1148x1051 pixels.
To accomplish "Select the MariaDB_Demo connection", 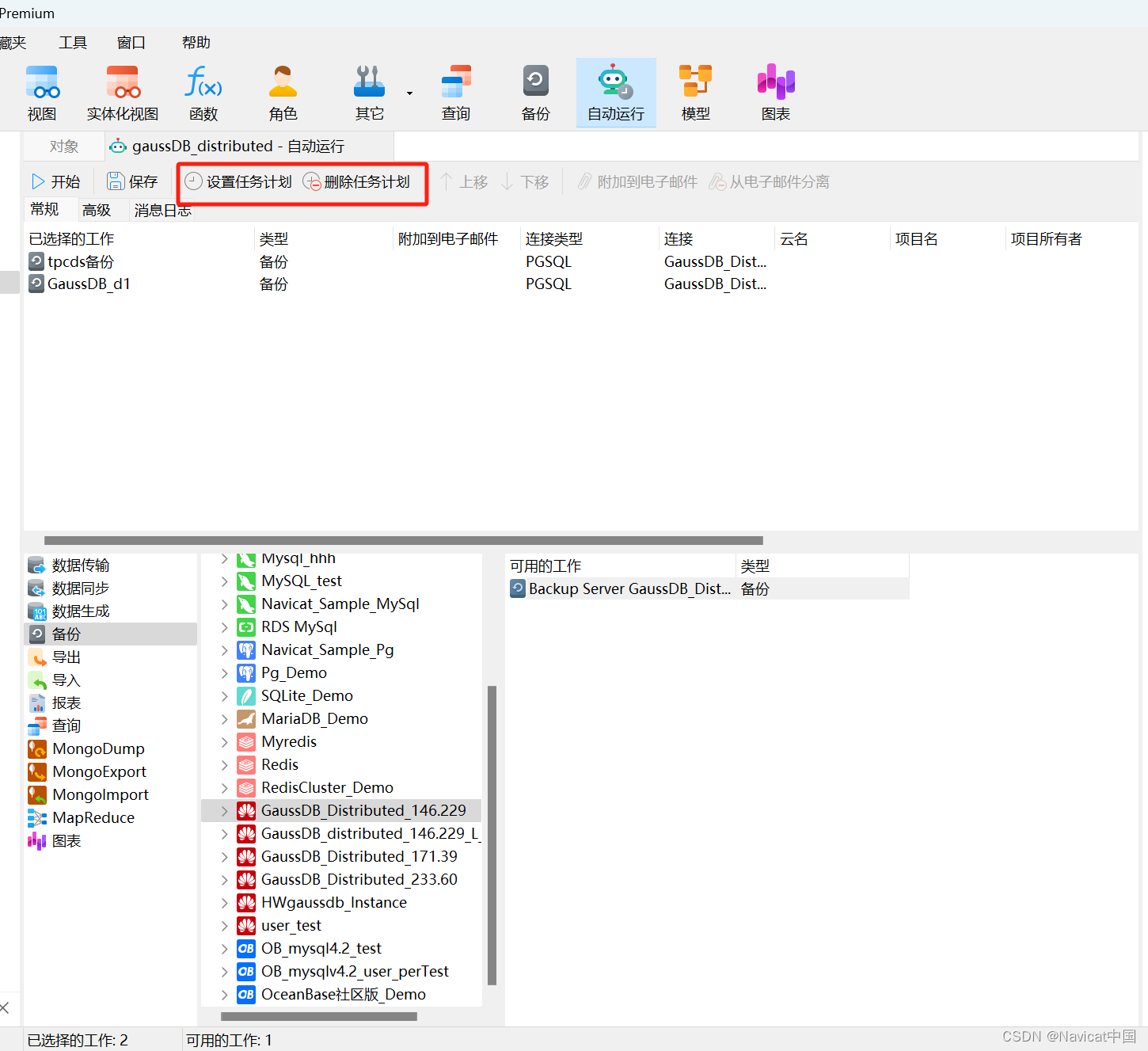I will (x=314, y=719).
